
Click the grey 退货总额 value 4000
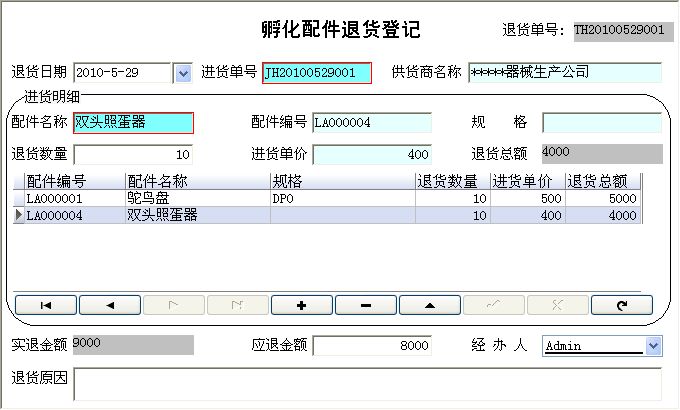coord(602,154)
